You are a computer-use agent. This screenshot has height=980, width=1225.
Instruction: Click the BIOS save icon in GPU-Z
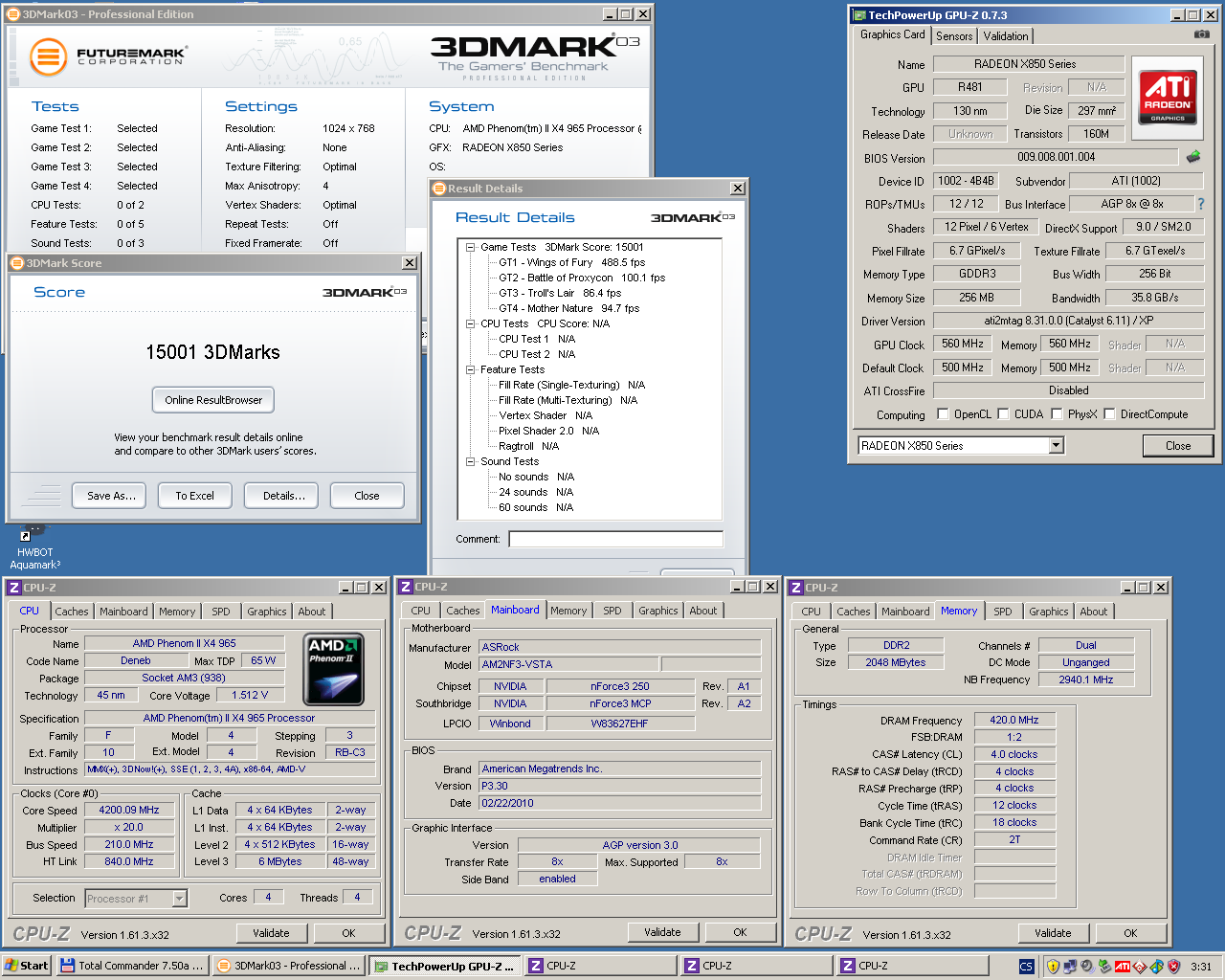pyautogui.click(x=1192, y=156)
